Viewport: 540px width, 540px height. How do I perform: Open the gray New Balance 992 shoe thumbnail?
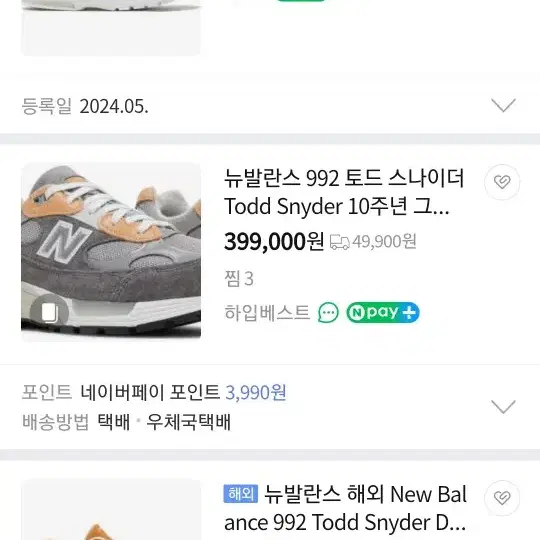click(111, 252)
